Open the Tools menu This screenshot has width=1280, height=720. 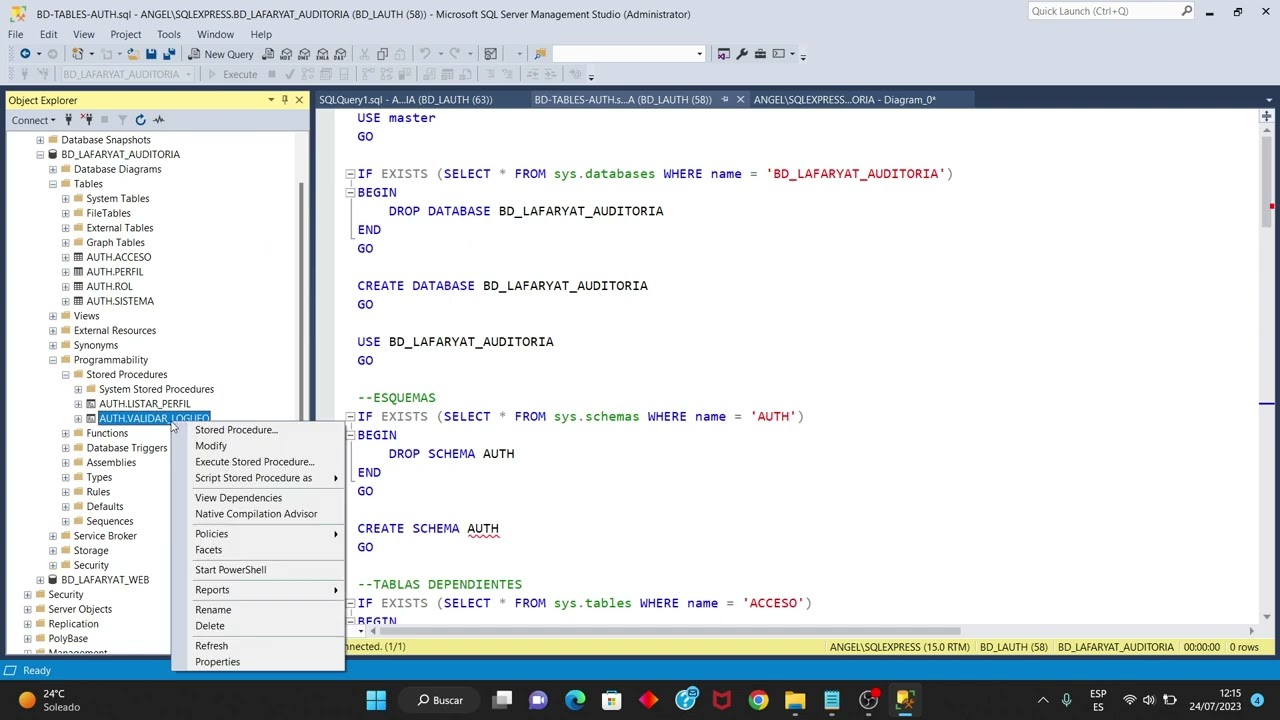coord(168,34)
